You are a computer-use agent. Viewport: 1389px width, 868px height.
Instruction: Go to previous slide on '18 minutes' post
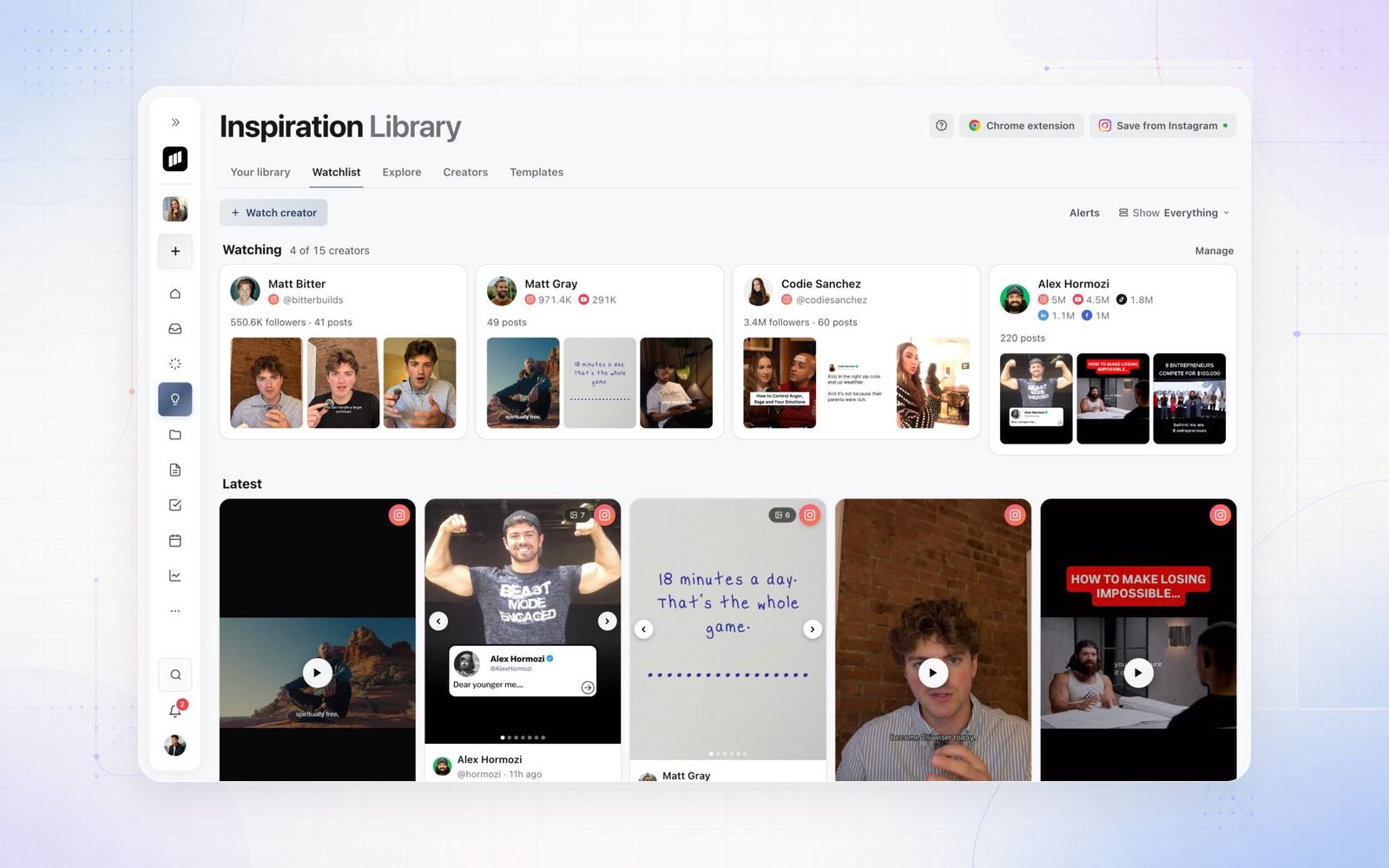coord(644,629)
